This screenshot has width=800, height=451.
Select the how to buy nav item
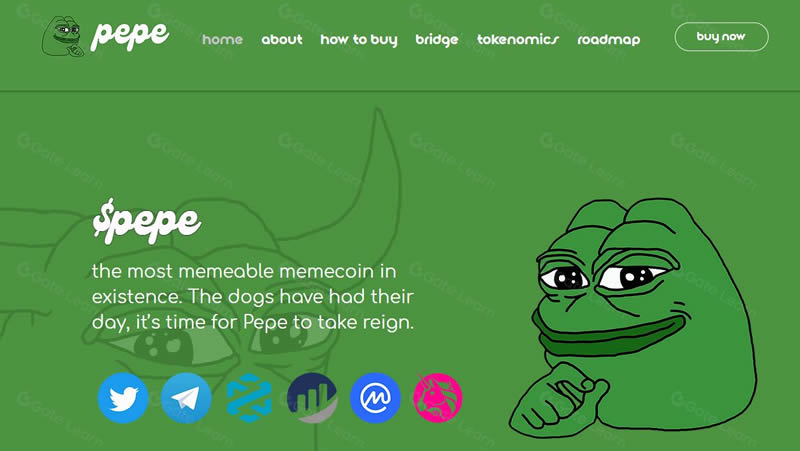(x=359, y=40)
